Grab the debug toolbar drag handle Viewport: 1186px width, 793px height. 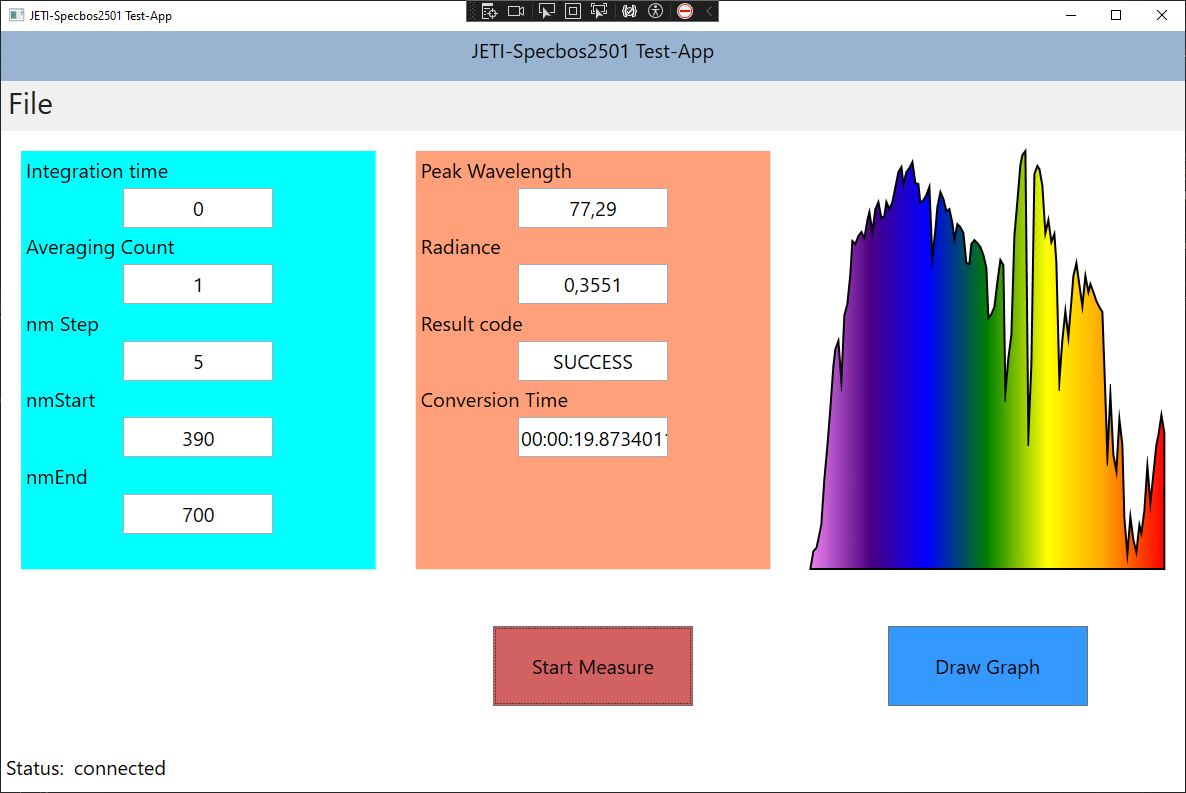click(473, 11)
